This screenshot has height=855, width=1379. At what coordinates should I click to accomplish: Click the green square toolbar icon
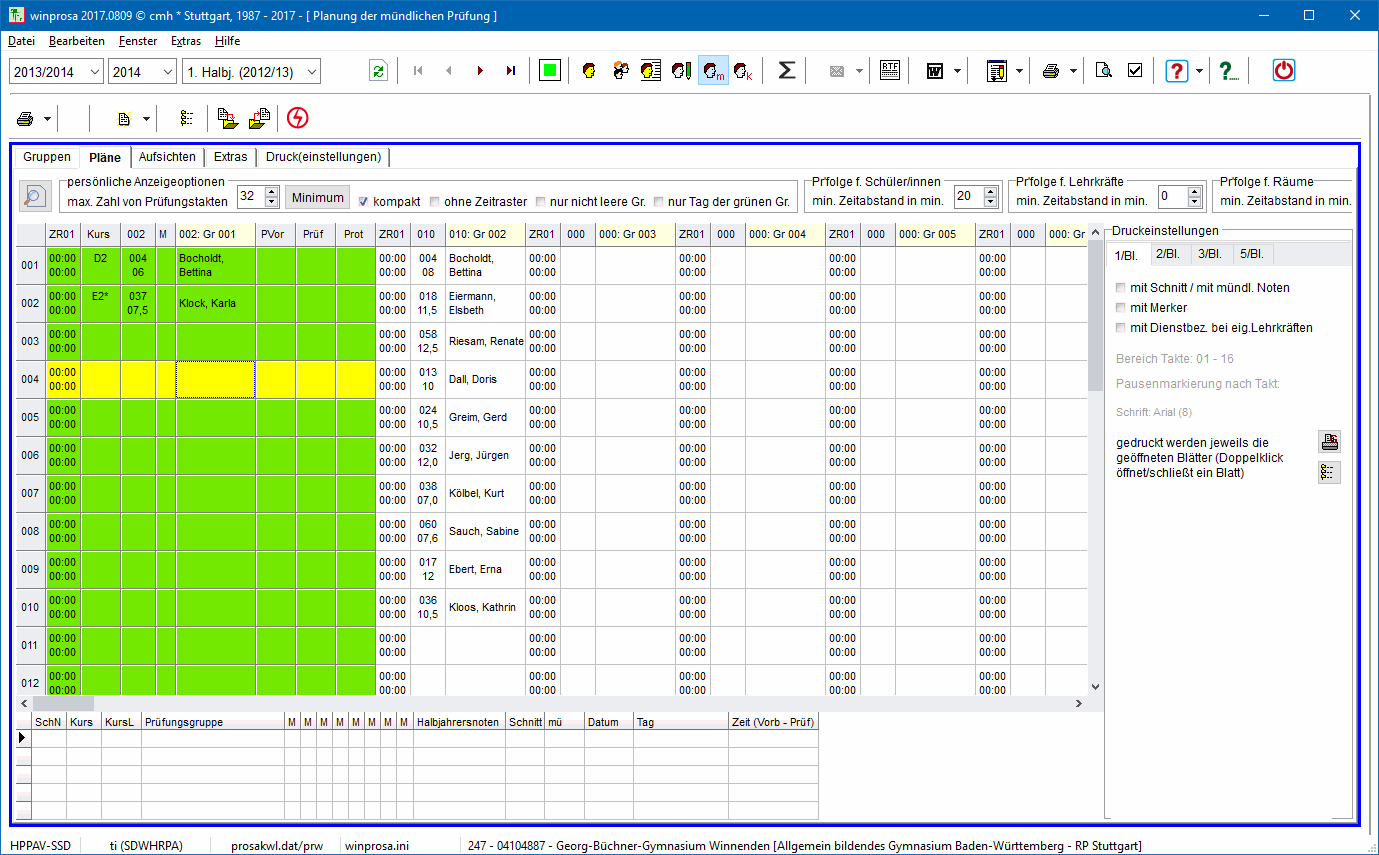[549, 71]
